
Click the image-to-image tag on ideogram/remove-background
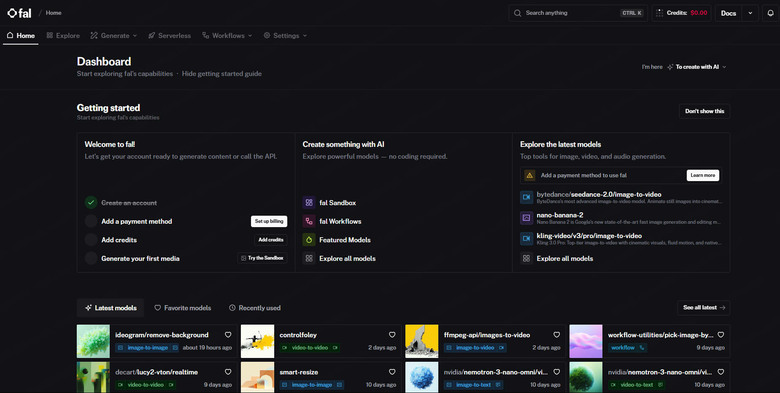point(147,348)
